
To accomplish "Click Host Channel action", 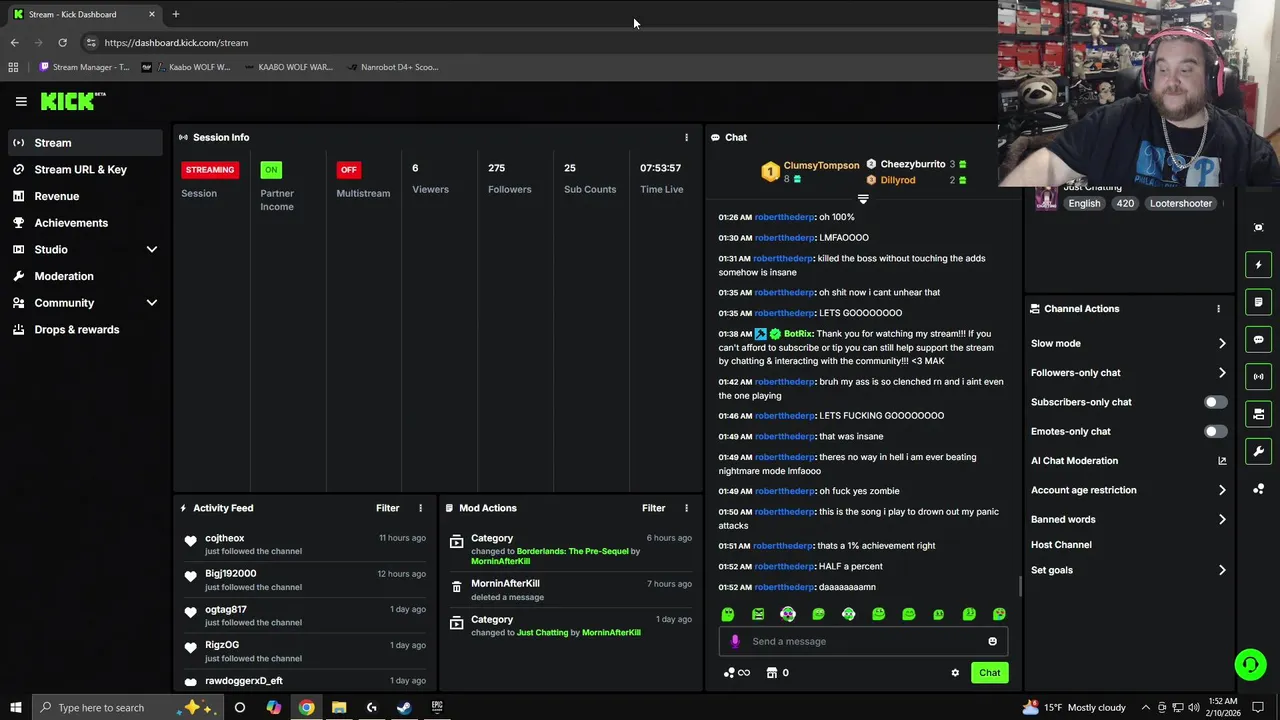I will pos(1061,545).
